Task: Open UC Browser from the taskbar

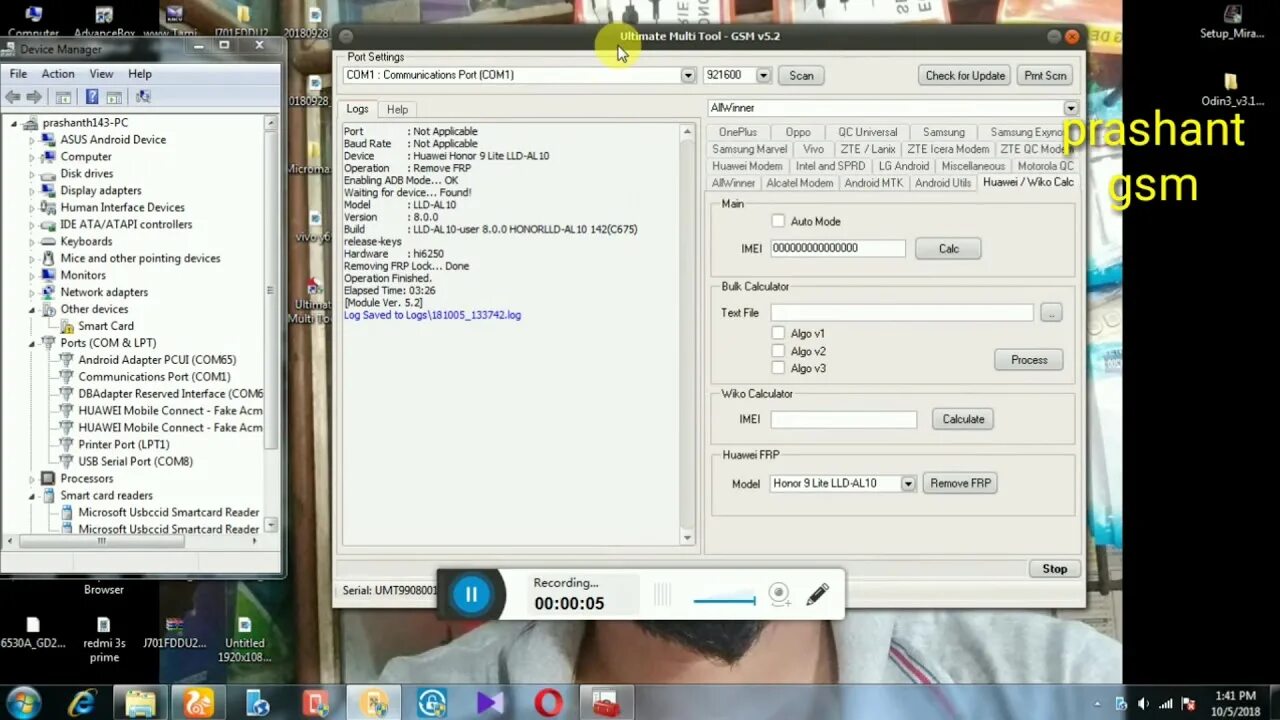Action: (199, 703)
